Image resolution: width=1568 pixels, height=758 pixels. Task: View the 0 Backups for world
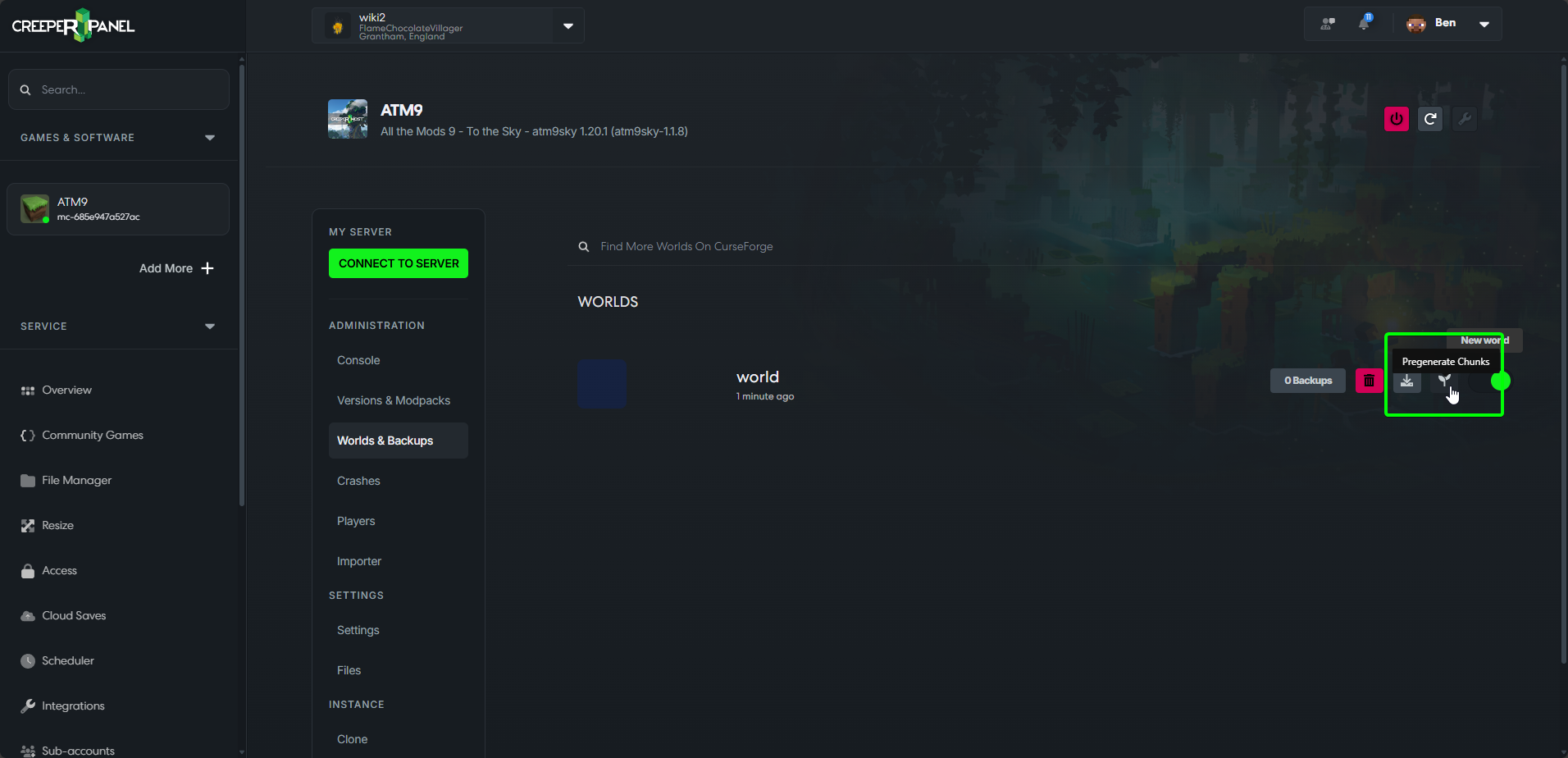1307,380
